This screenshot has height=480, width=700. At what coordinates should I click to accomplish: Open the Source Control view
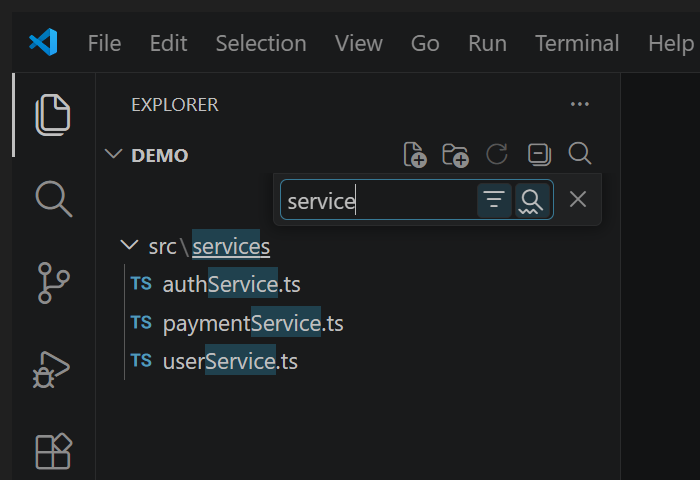pyautogui.click(x=54, y=283)
